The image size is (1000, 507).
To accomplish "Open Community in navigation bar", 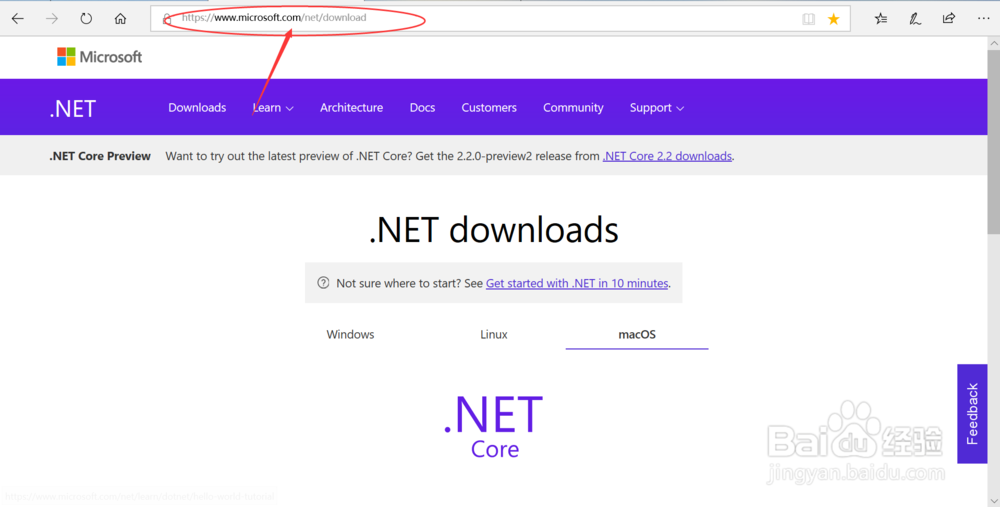I will tap(573, 108).
